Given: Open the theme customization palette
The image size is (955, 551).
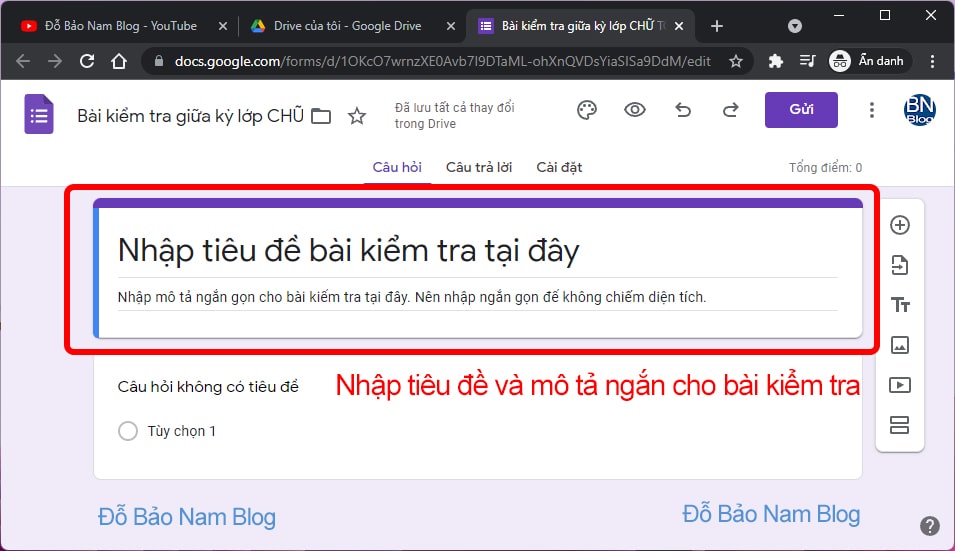Looking at the screenshot, I should point(587,110).
